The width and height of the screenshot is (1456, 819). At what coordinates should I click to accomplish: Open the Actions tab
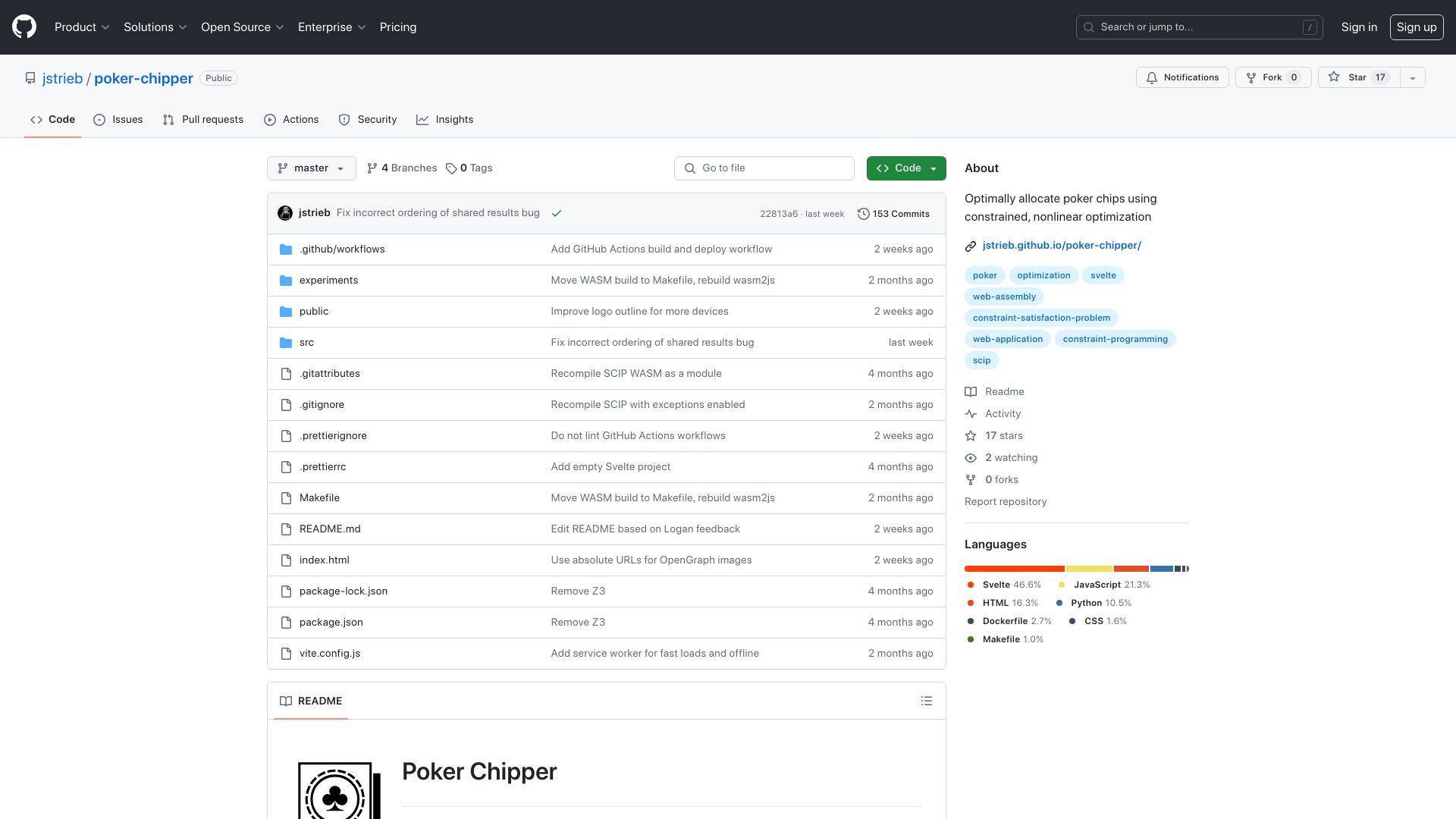tap(291, 120)
